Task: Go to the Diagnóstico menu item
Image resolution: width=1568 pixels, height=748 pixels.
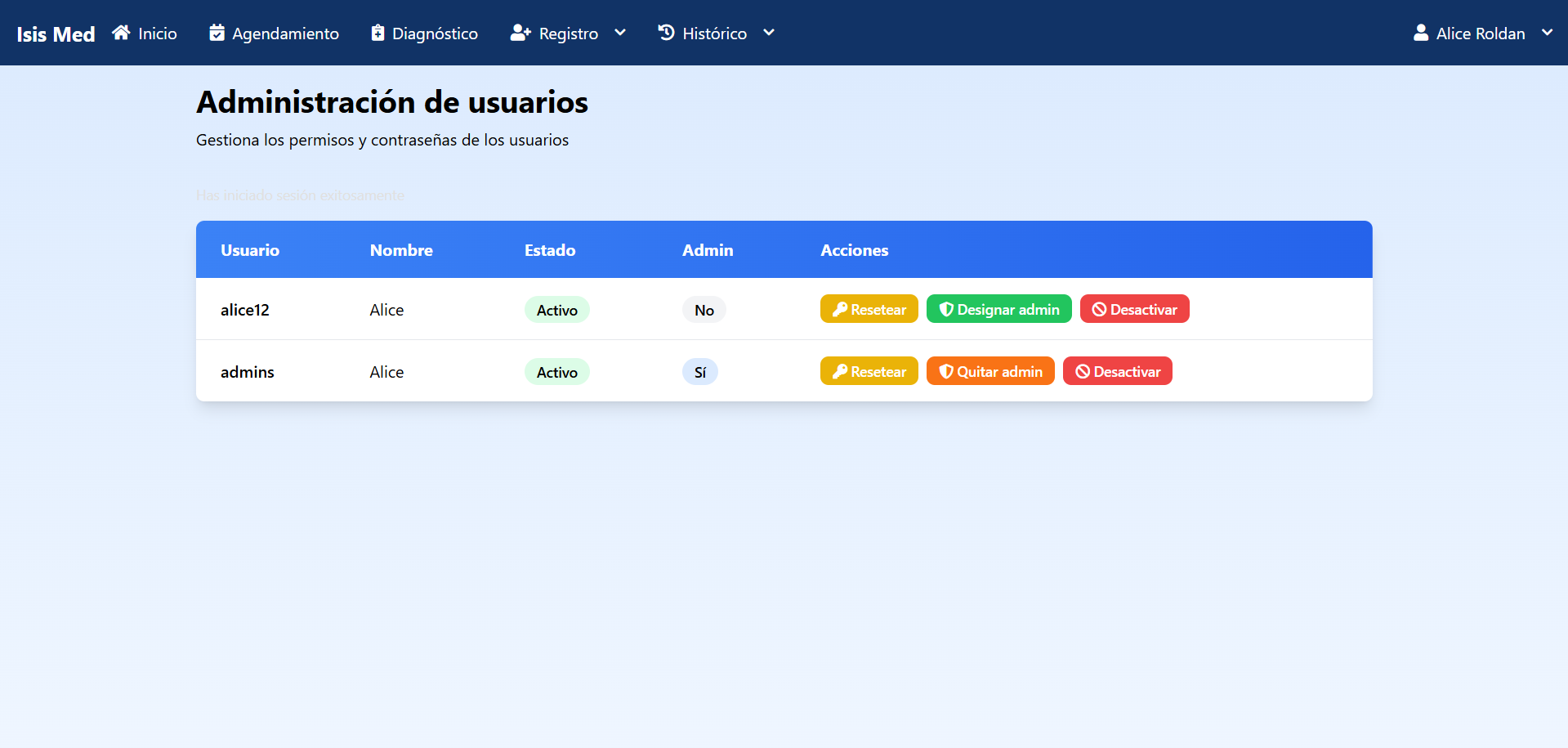Action: pos(434,34)
